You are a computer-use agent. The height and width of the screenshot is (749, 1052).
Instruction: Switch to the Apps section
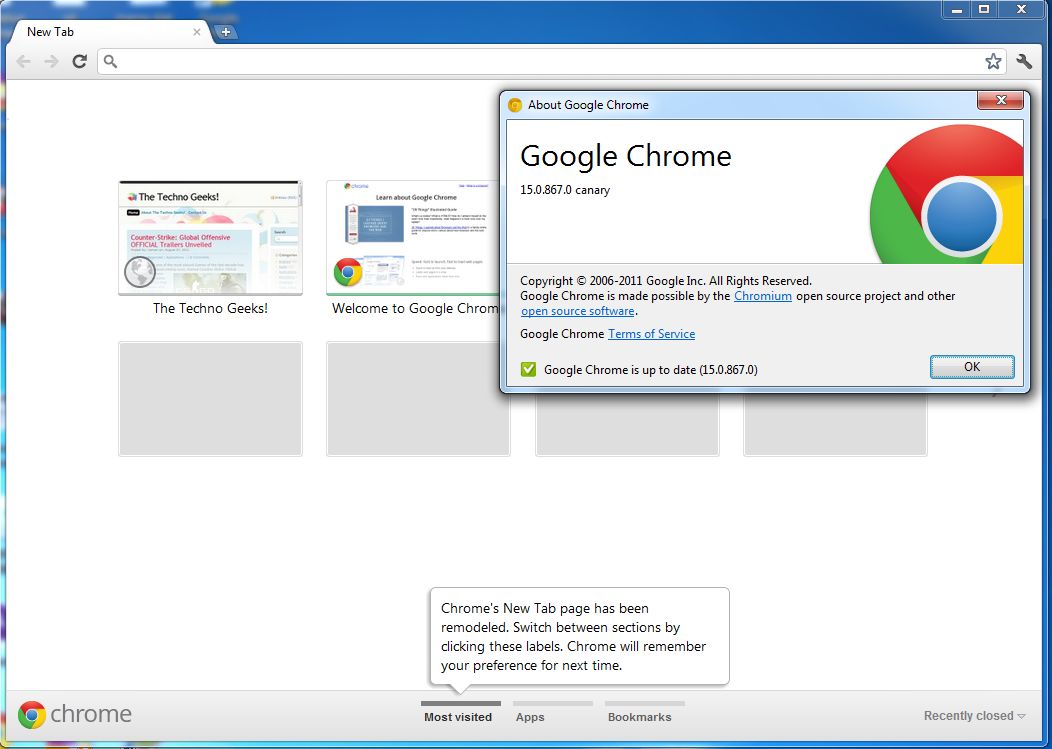530,717
